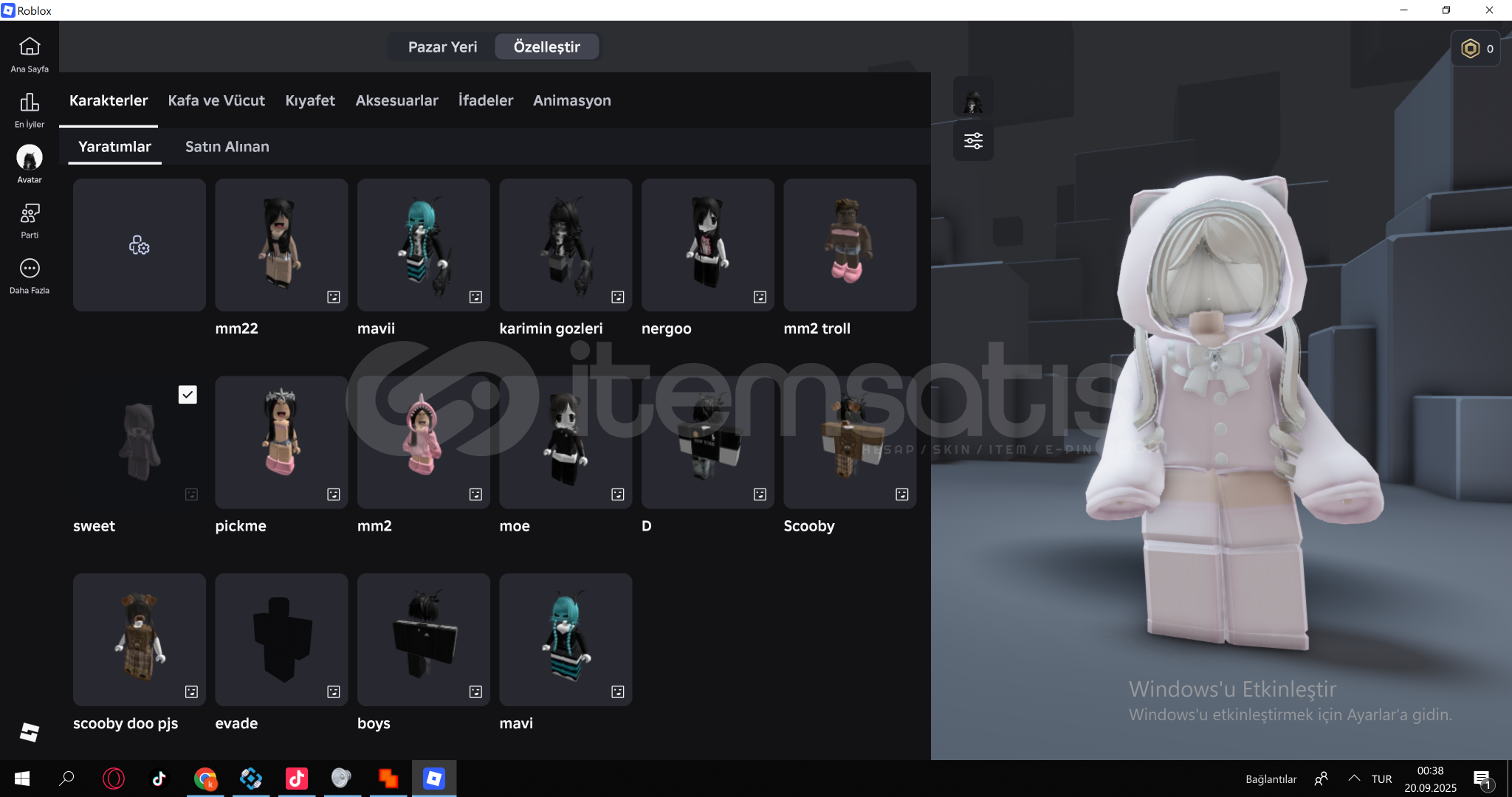Select the Satın Alınan sub-tab

pos(227,147)
